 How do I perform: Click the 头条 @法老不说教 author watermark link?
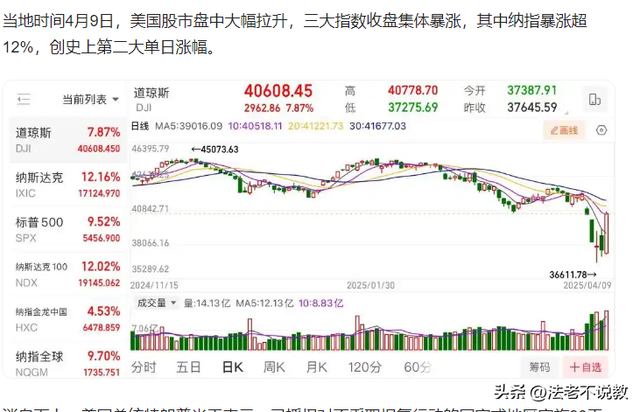click(560, 392)
